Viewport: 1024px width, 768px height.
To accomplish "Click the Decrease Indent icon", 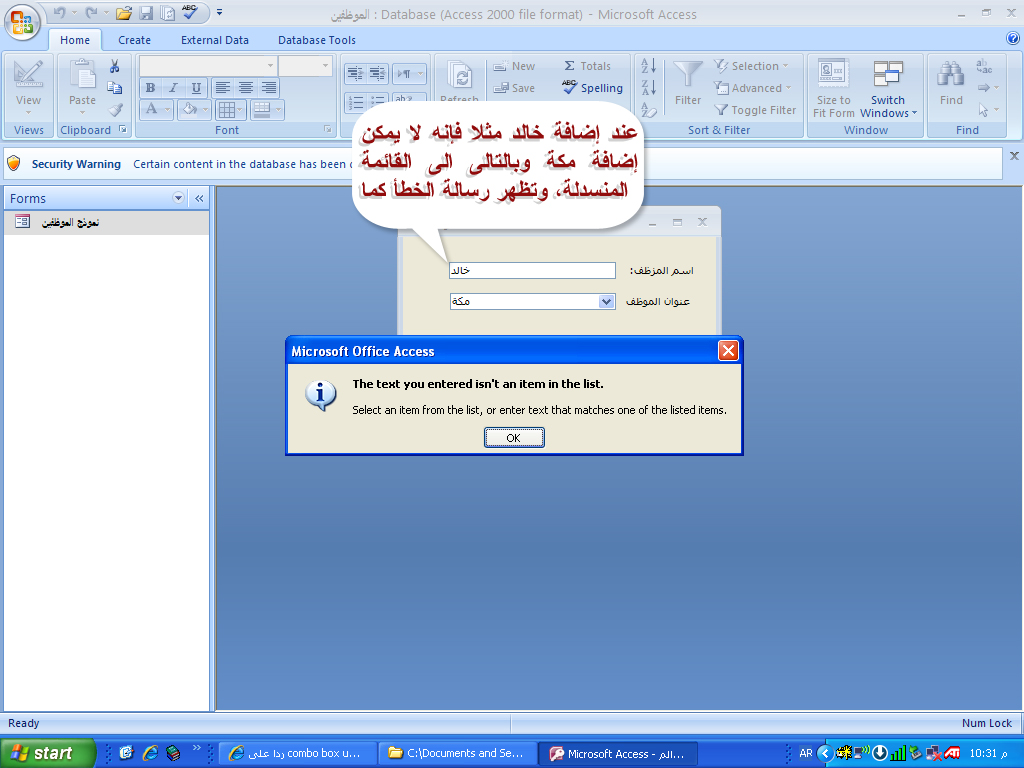I will pos(355,72).
